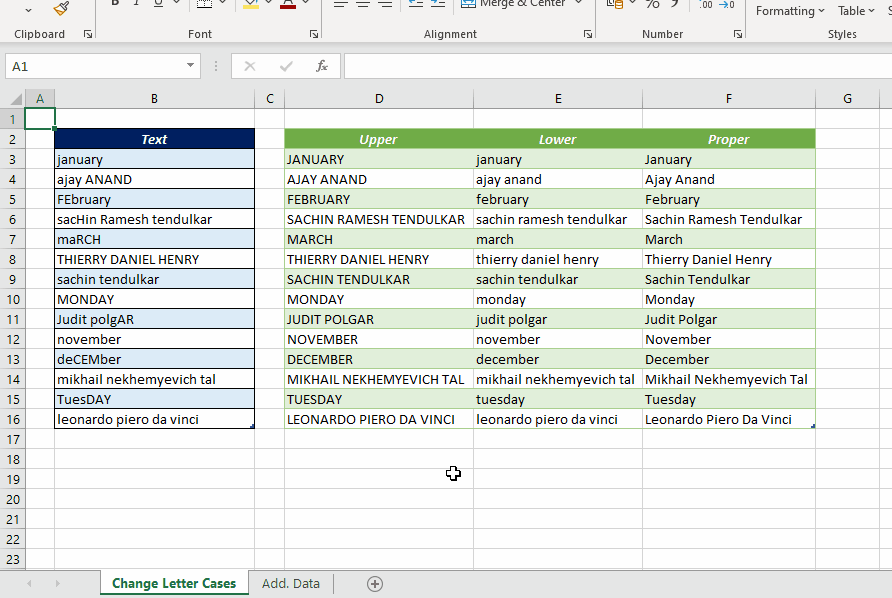892x598 pixels.
Task: Apply borders using the Borders icon
Action: pyautogui.click(x=204, y=3)
